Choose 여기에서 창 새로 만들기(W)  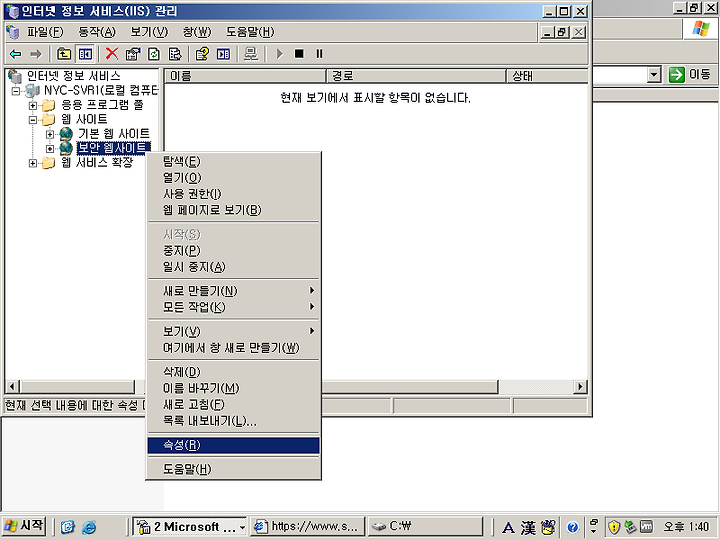click(233, 348)
